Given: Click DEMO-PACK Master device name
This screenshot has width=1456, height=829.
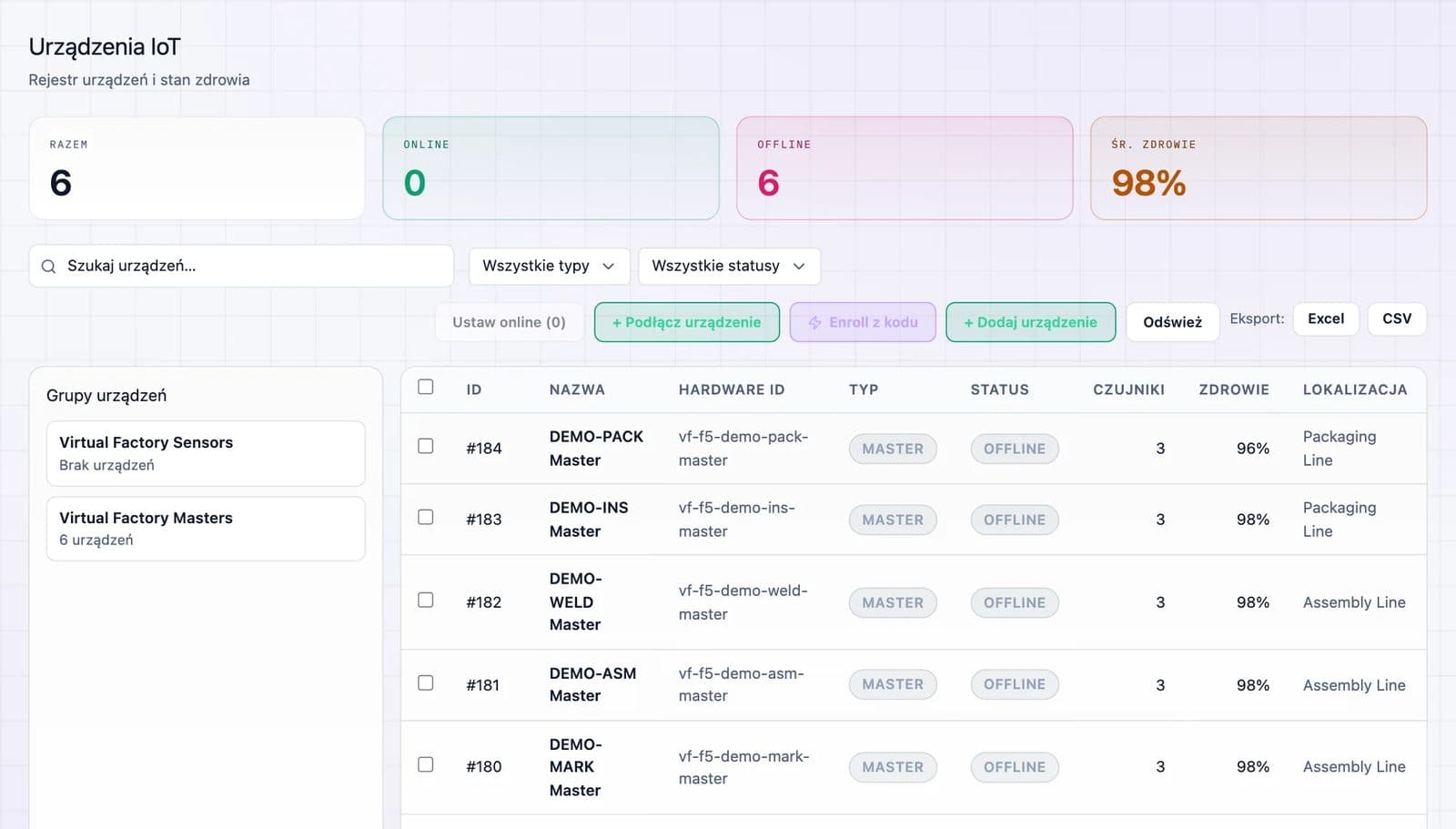Looking at the screenshot, I should (596, 449).
